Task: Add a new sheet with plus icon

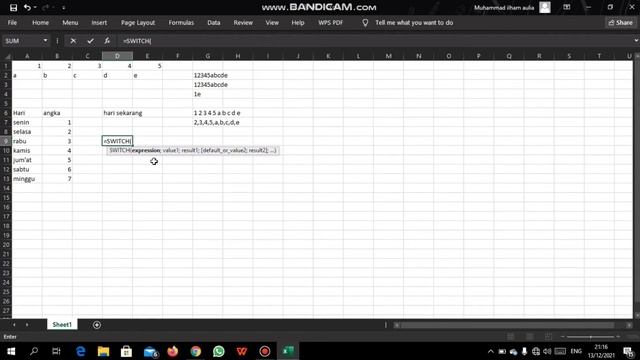Action: pyautogui.click(x=97, y=325)
